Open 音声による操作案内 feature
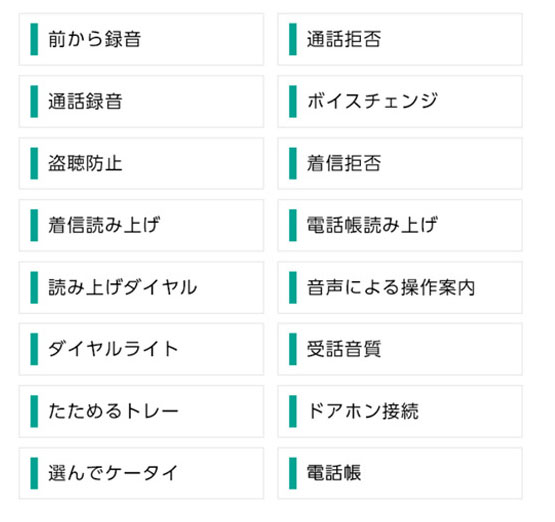This screenshot has height=522, width=555. click(x=400, y=287)
